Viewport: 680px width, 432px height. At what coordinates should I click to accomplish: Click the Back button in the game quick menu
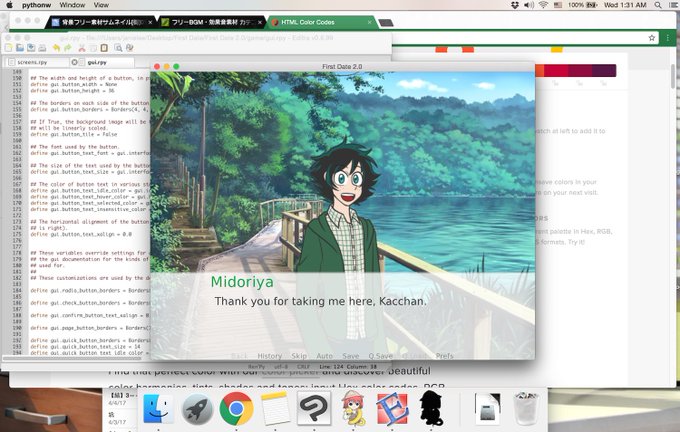point(239,356)
